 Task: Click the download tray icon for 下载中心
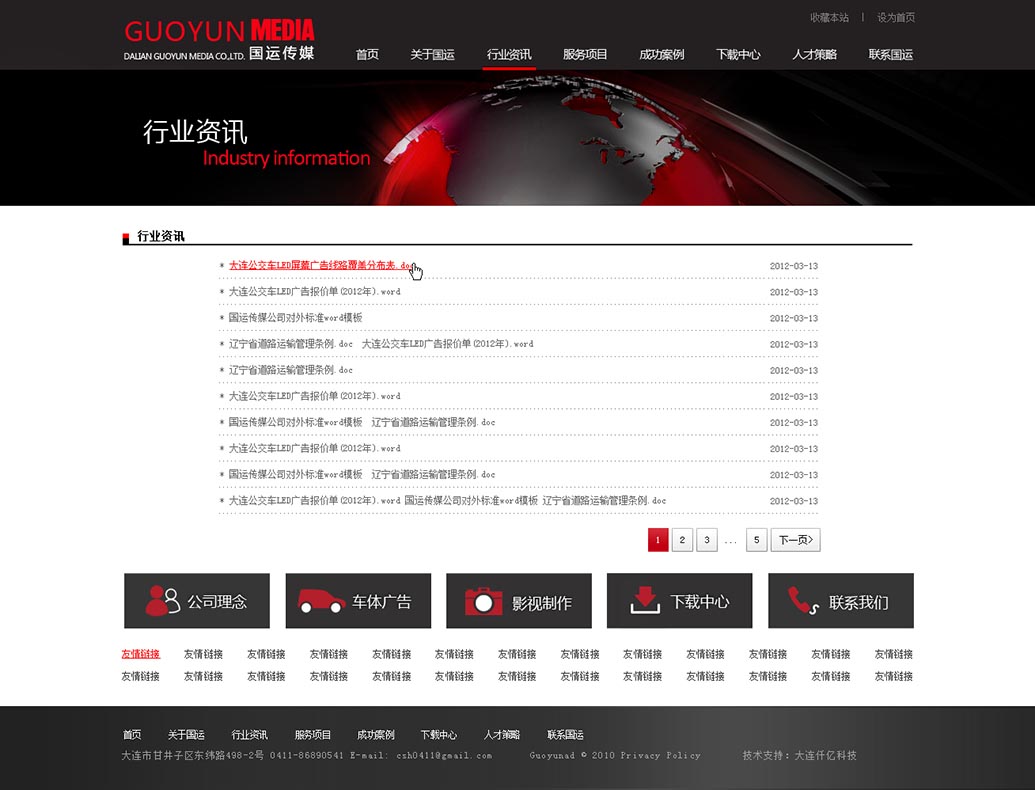(644, 601)
